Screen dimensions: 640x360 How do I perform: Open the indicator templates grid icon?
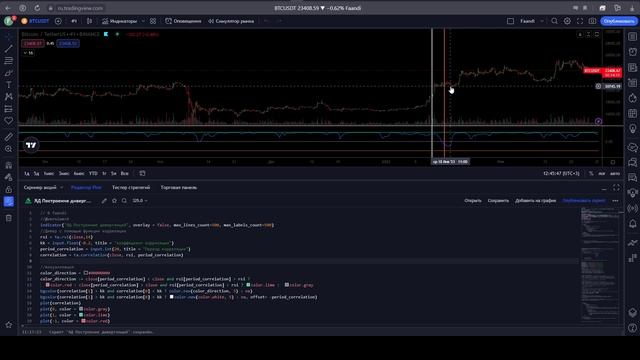coord(153,21)
